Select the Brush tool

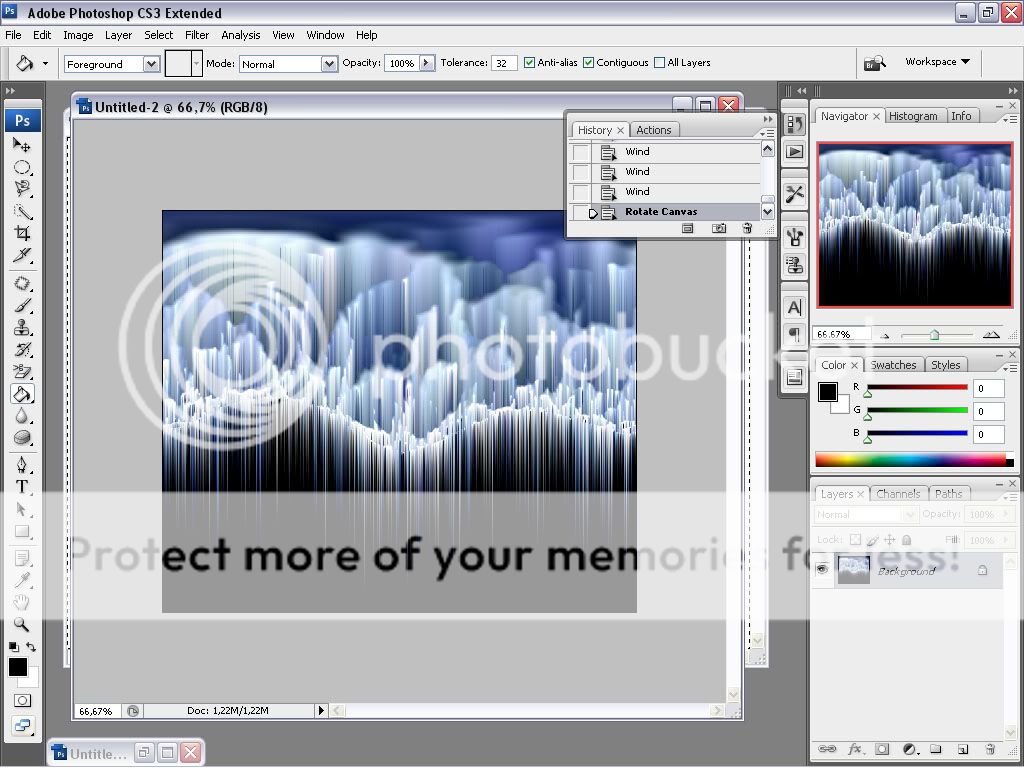[22, 306]
